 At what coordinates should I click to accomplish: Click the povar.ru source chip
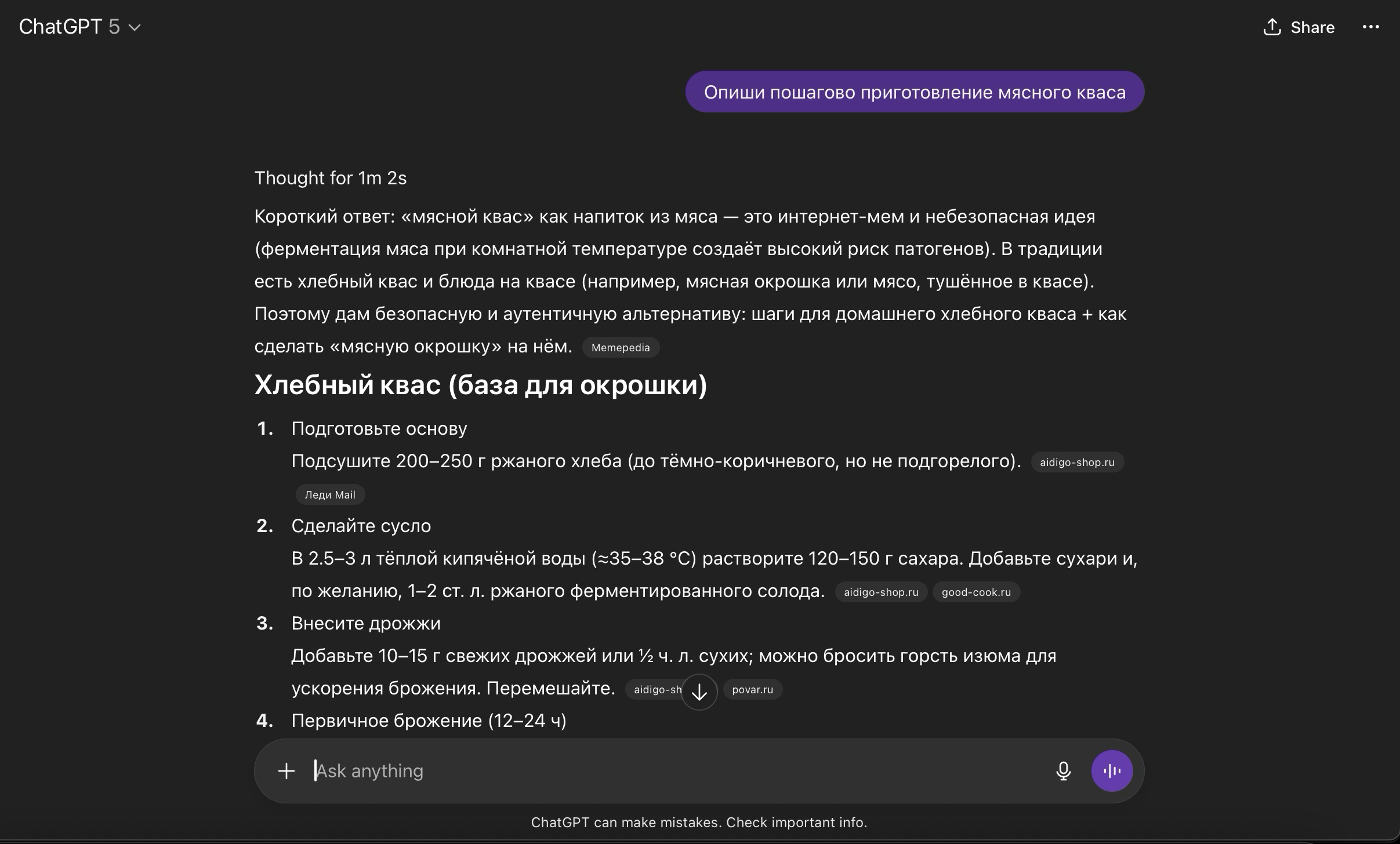point(752,689)
